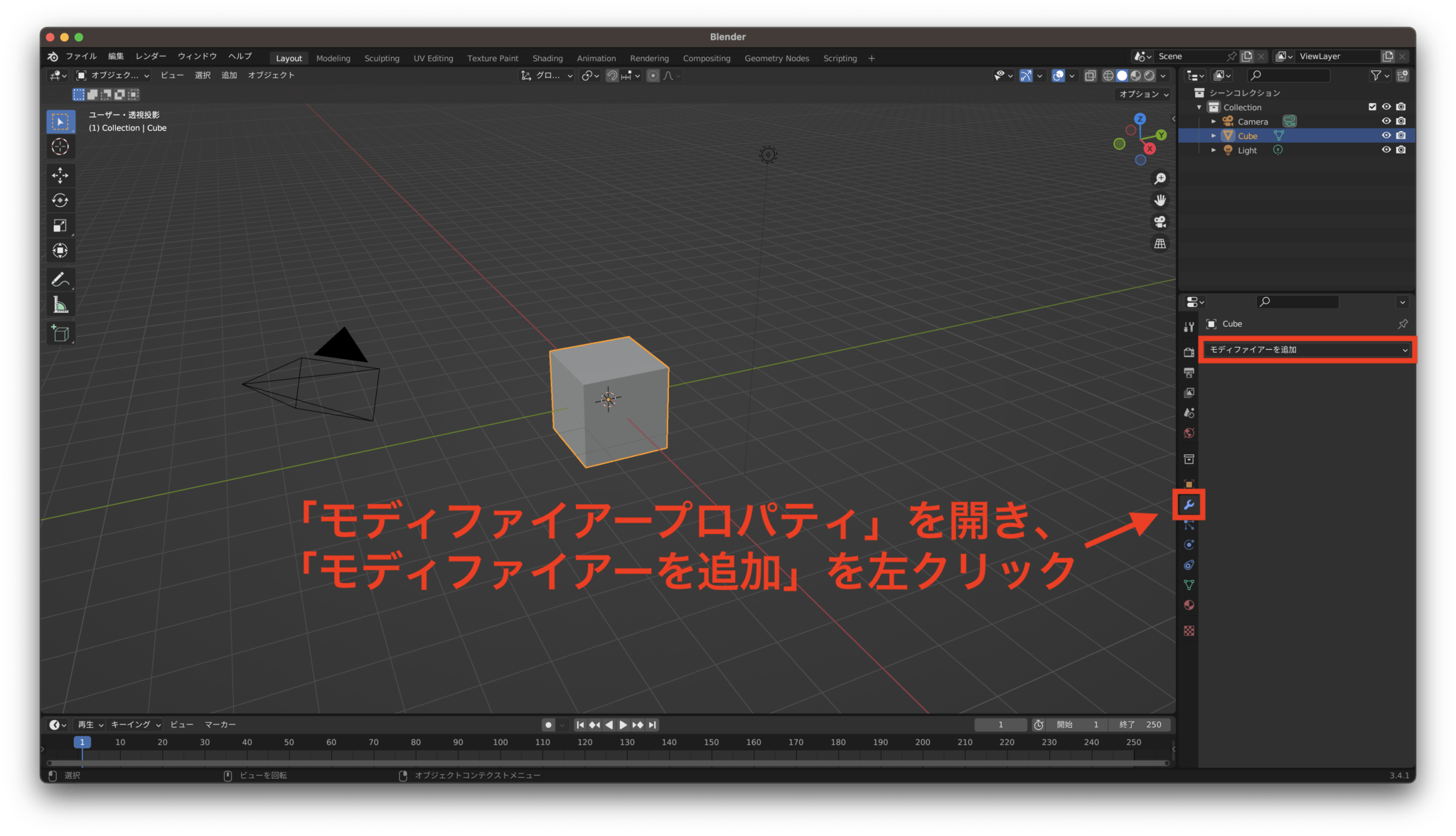
Task: Activate the Move tool
Action: (x=60, y=175)
